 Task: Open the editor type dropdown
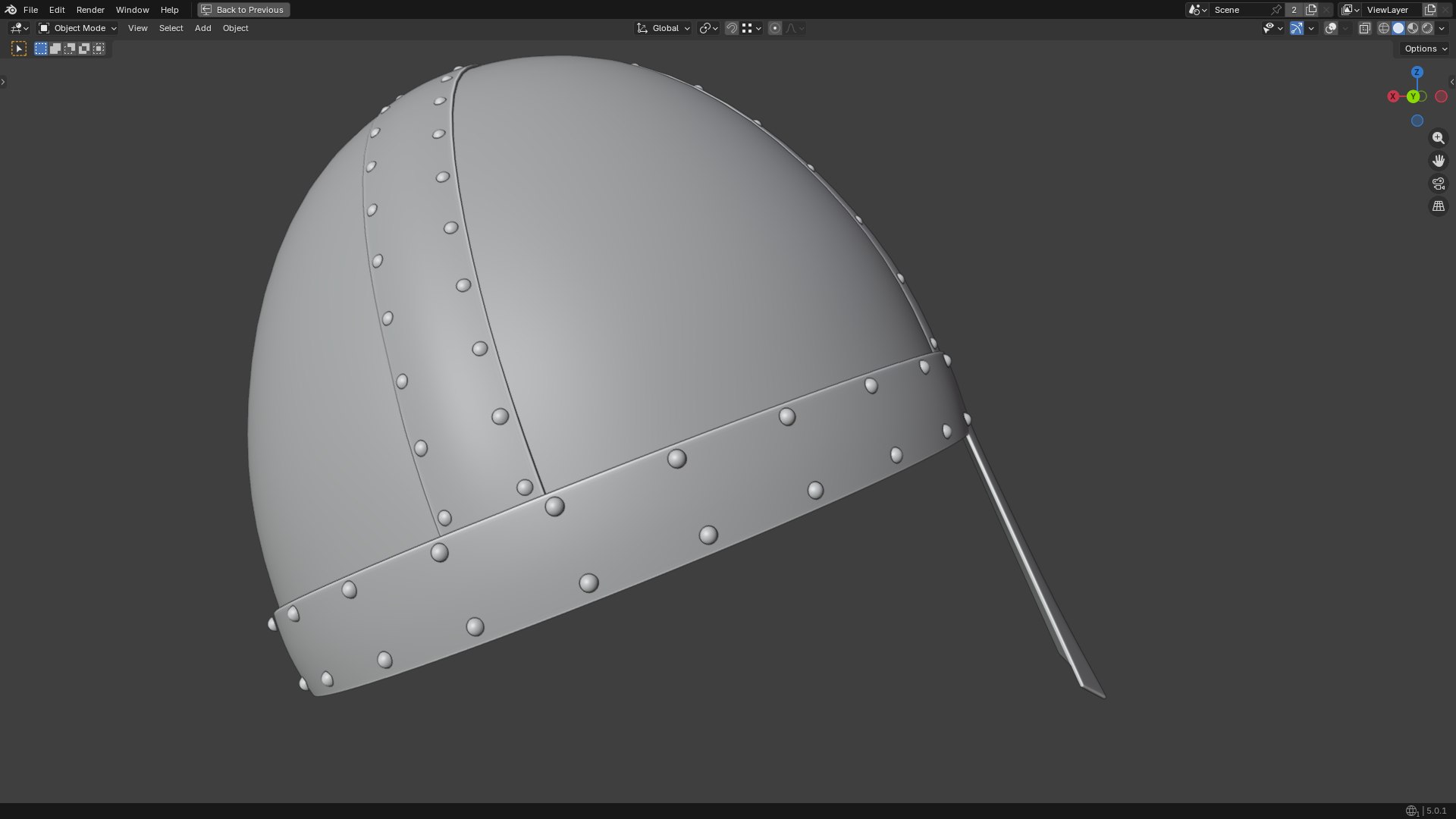pos(19,28)
